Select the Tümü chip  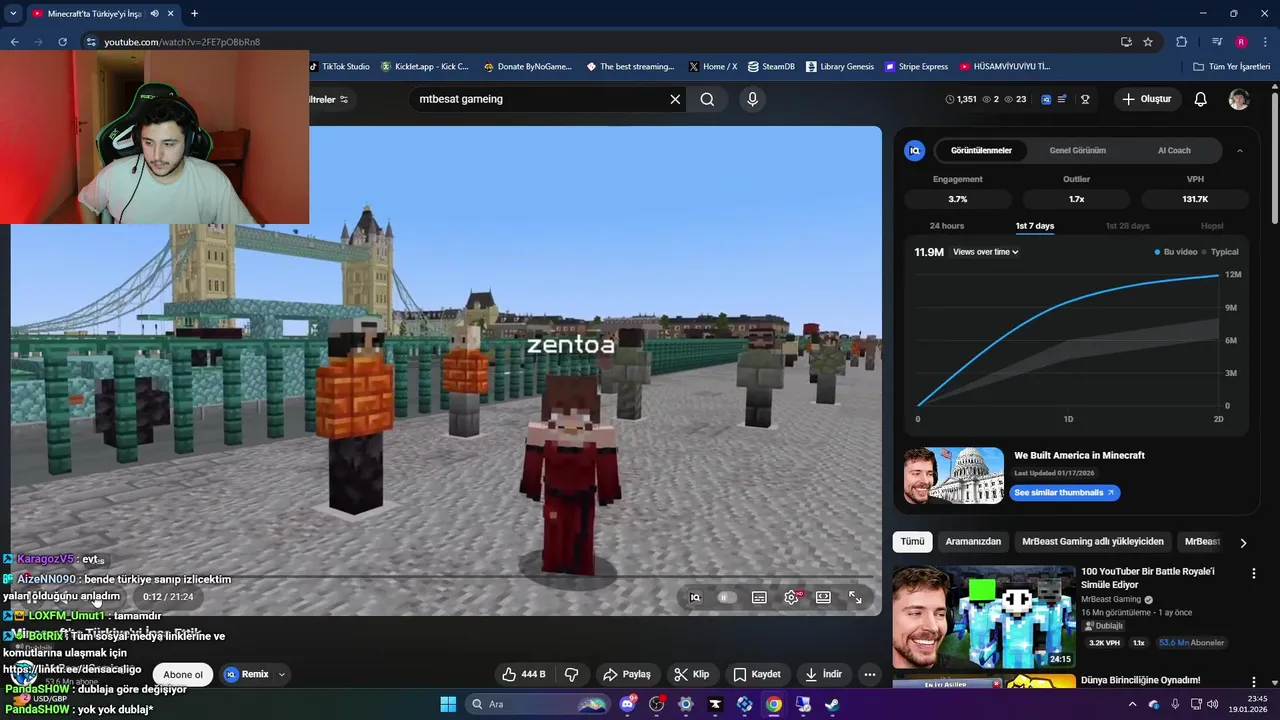[x=912, y=542]
